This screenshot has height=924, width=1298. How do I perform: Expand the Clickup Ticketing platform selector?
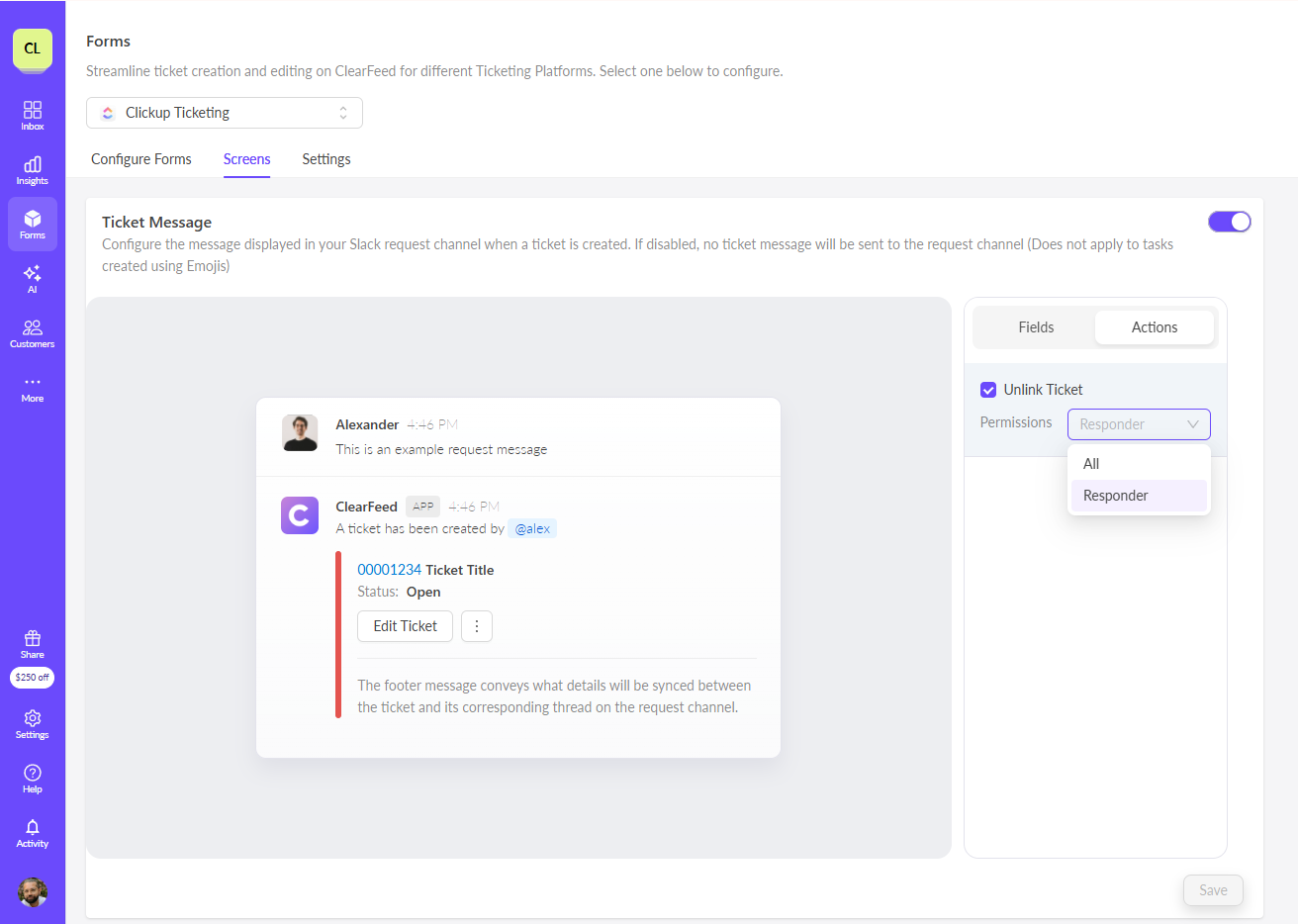coord(225,113)
